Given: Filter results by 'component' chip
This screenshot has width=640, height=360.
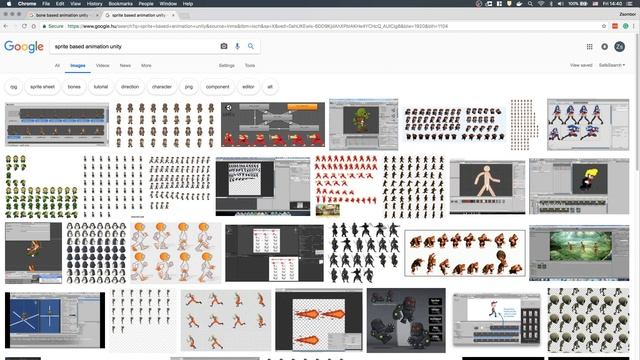Looking at the screenshot, I should click(218, 87).
